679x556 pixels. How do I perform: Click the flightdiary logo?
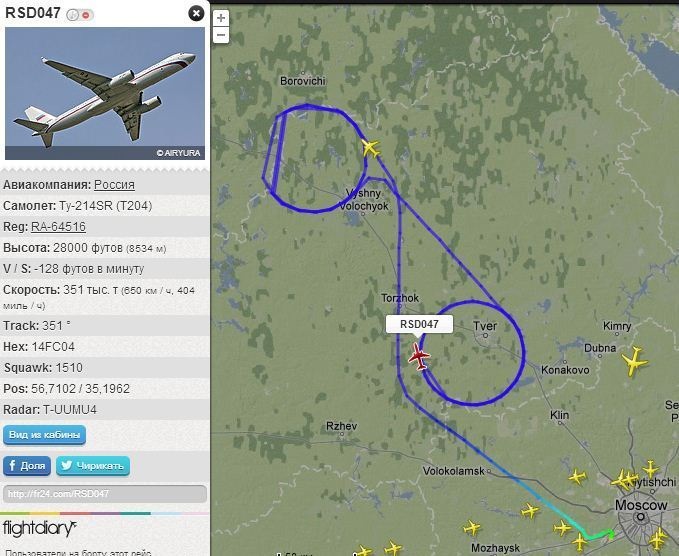(39, 529)
